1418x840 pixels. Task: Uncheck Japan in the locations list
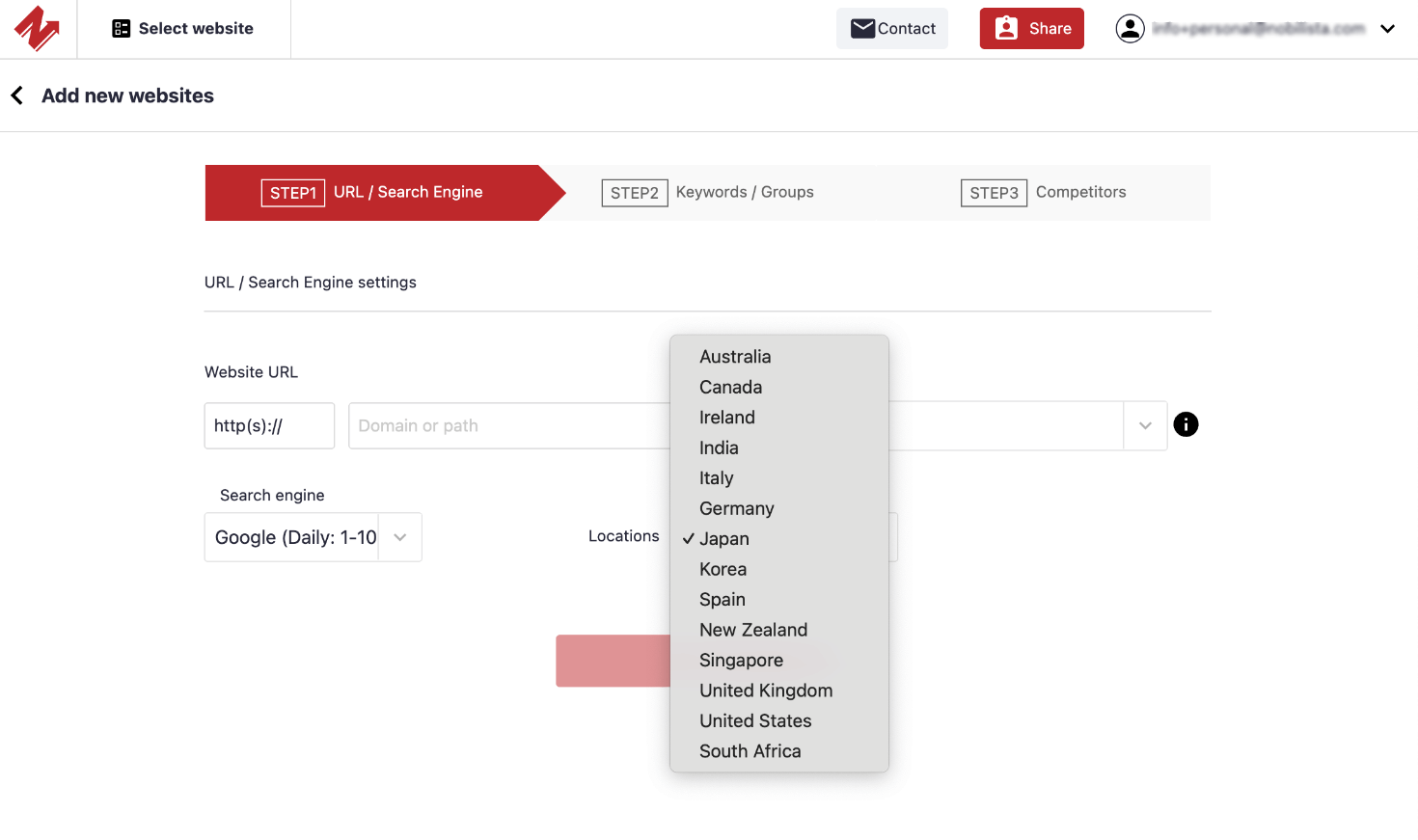coord(724,538)
